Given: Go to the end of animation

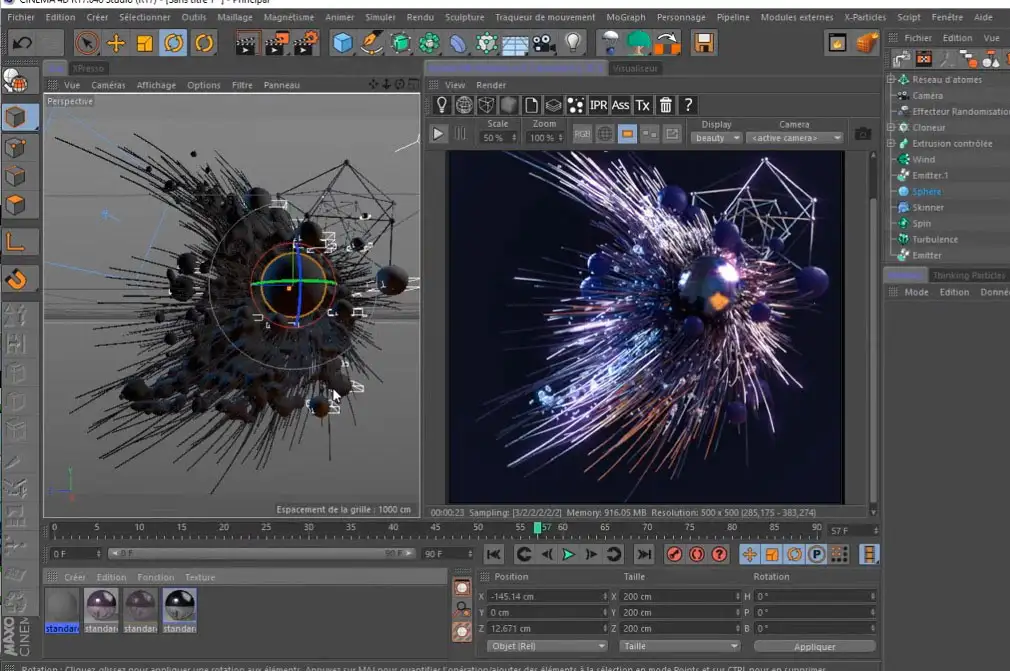Looking at the screenshot, I should pyautogui.click(x=644, y=554).
